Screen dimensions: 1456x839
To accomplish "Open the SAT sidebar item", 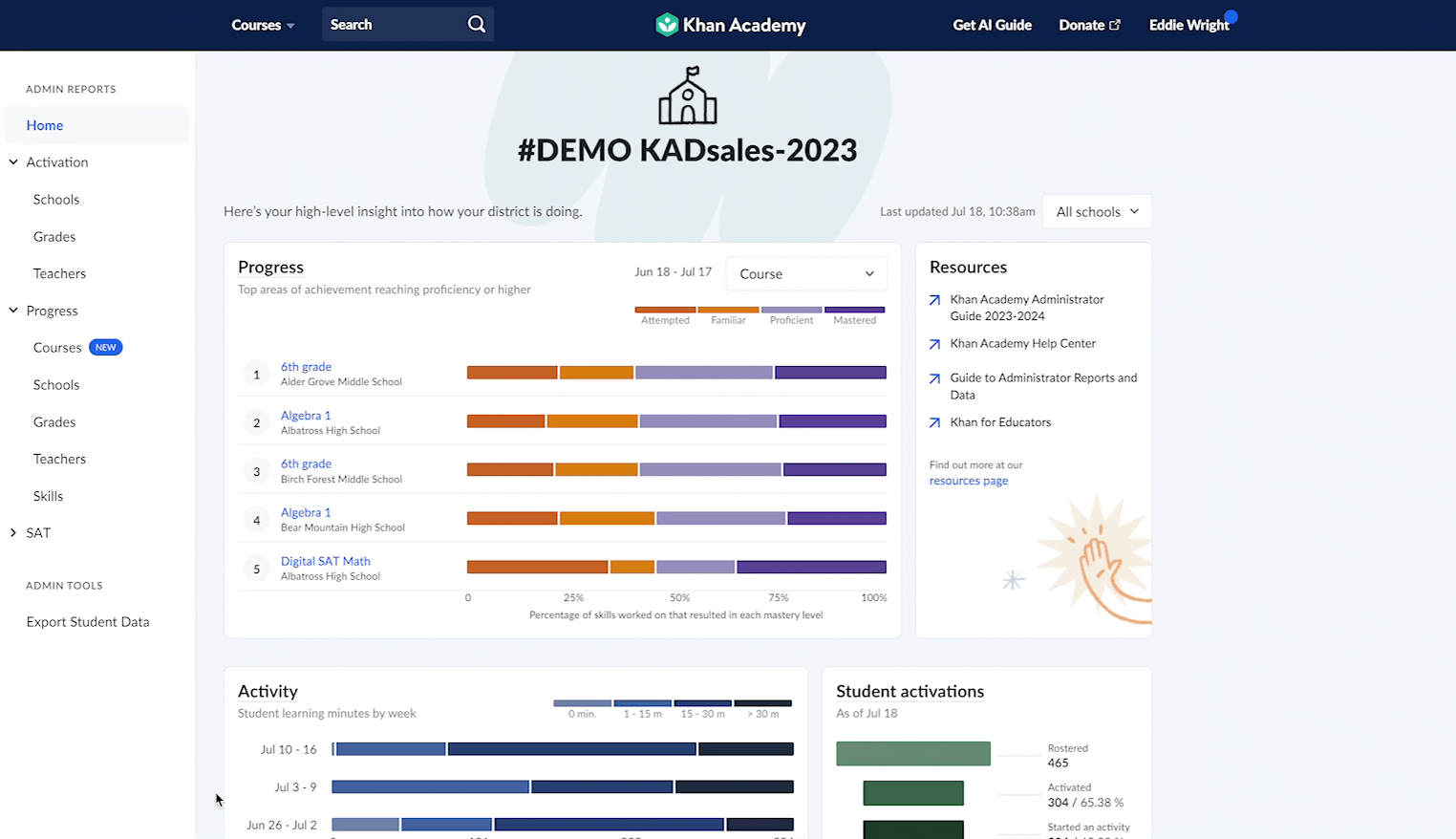I will pos(38,533).
